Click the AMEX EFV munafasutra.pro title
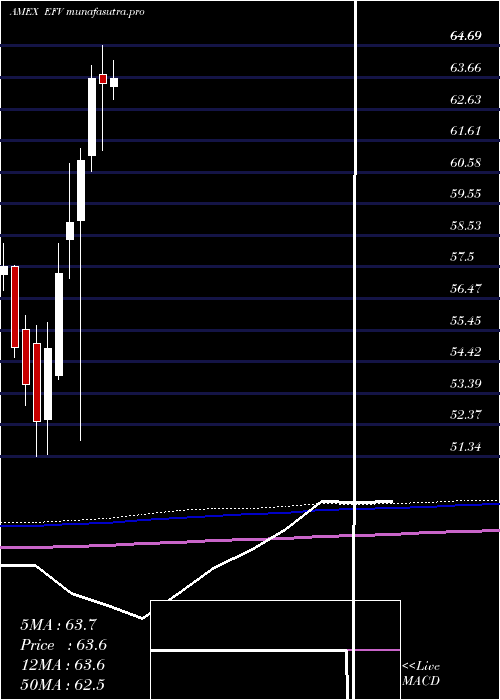Viewport: 500px width, 700px height. coord(77,12)
